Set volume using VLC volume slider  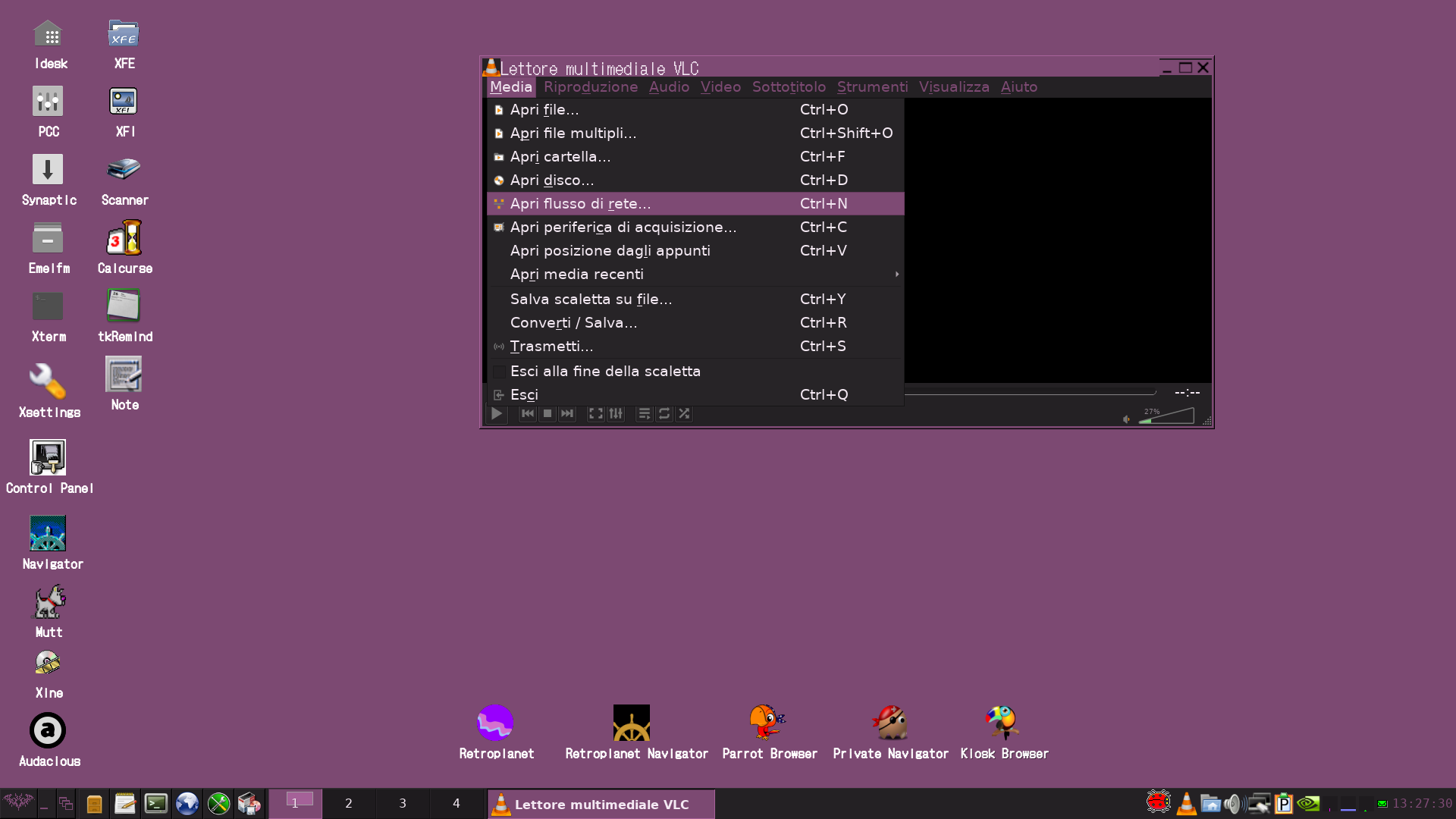point(1166,416)
